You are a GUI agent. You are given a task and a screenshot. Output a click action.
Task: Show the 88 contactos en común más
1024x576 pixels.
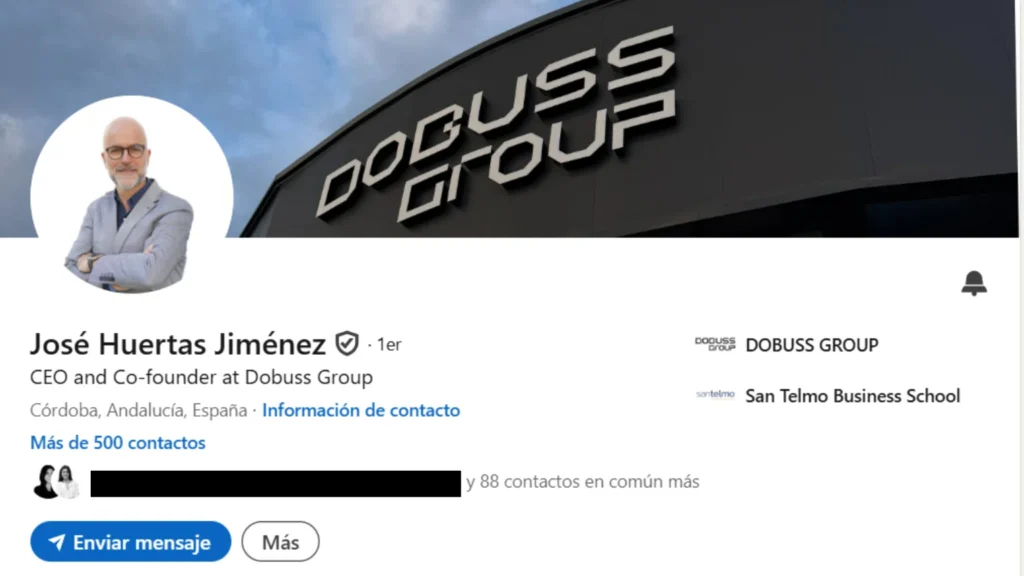(583, 482)
